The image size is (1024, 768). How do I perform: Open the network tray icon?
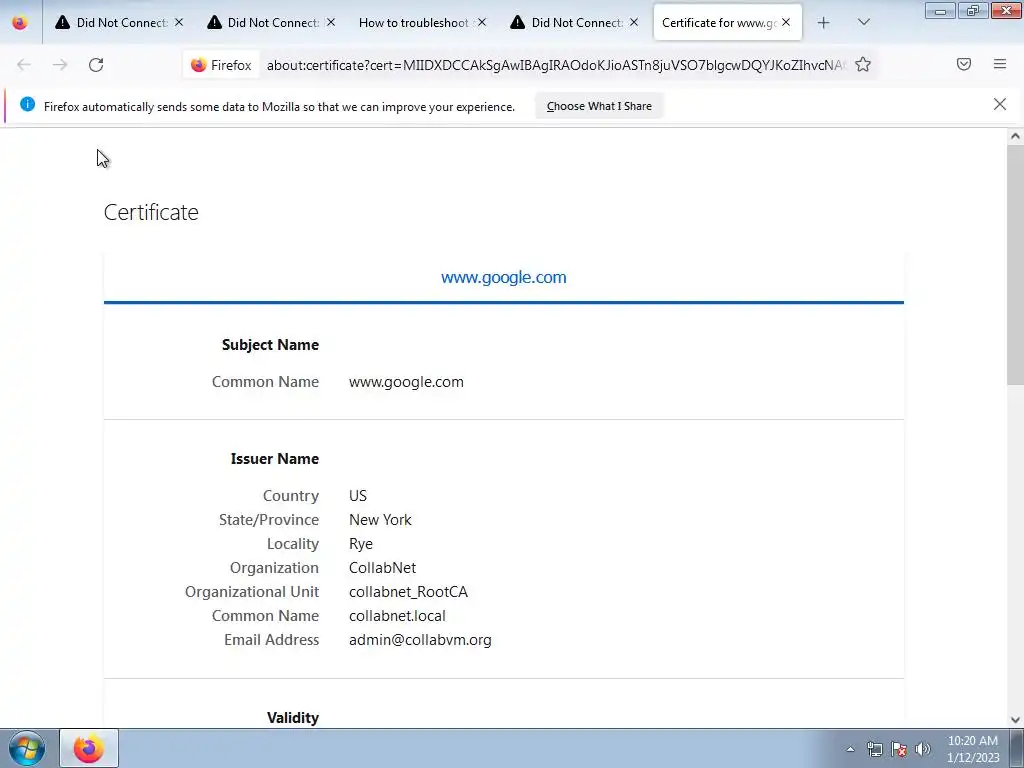point(874,749)
